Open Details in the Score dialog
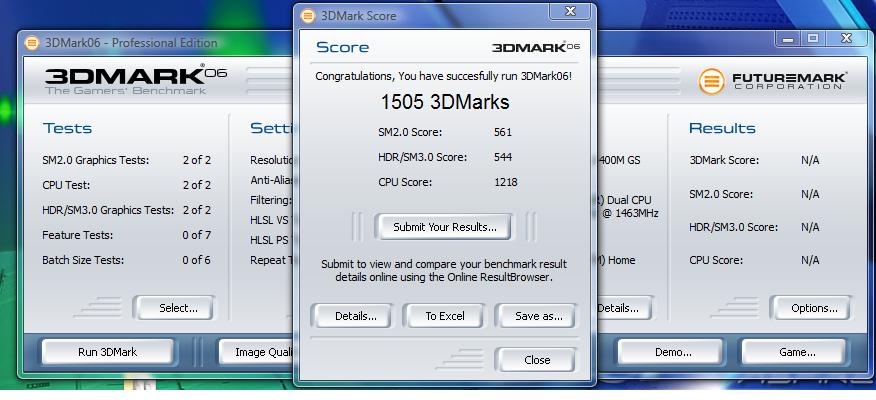The image size is (876, 400). tap(355, 316)
